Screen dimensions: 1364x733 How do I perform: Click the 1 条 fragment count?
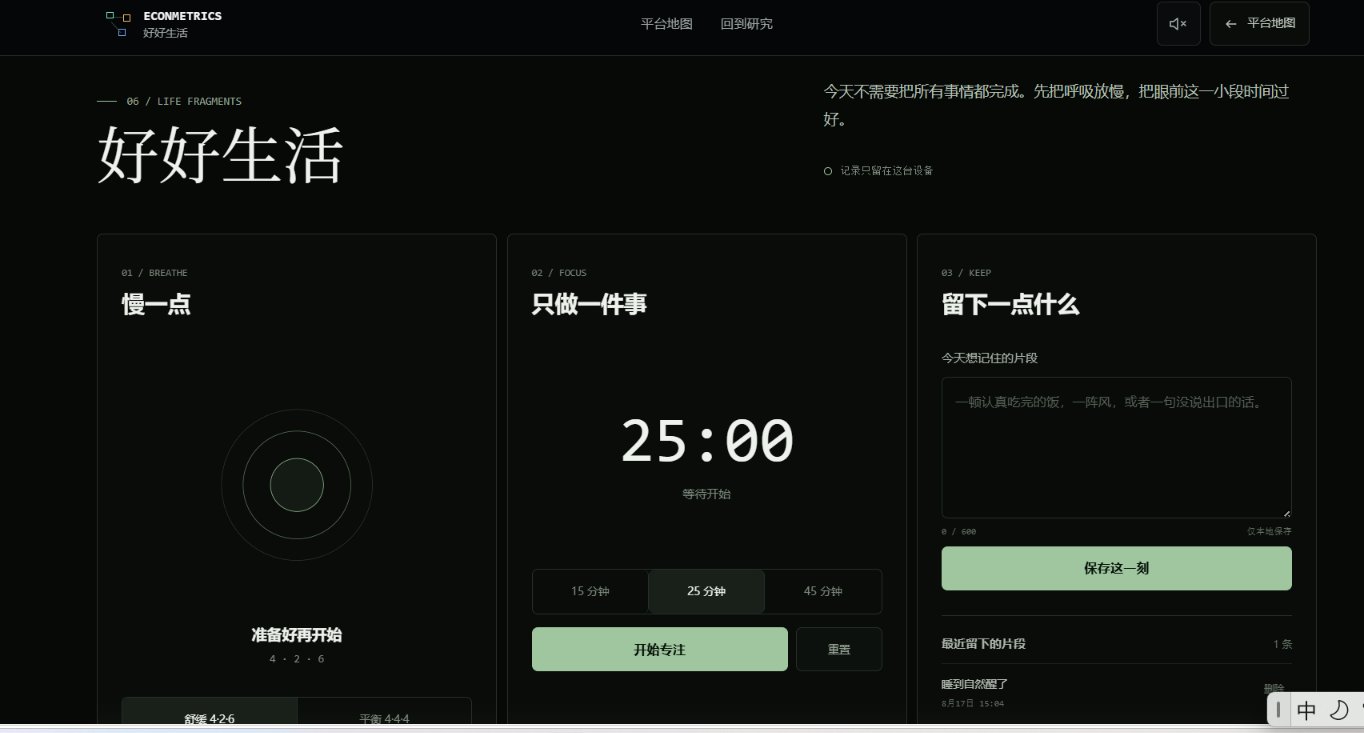1282,645
